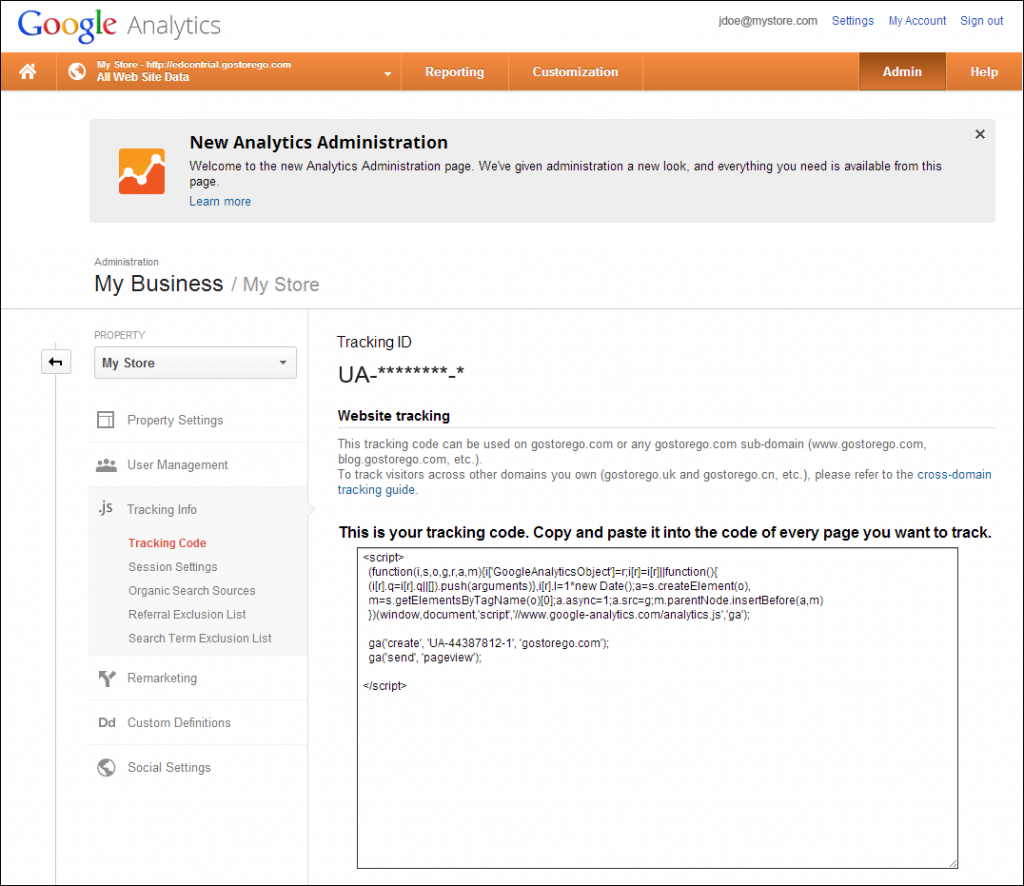
Task: Click the Social Settings globe icon
Action: (x=106, y=767)
